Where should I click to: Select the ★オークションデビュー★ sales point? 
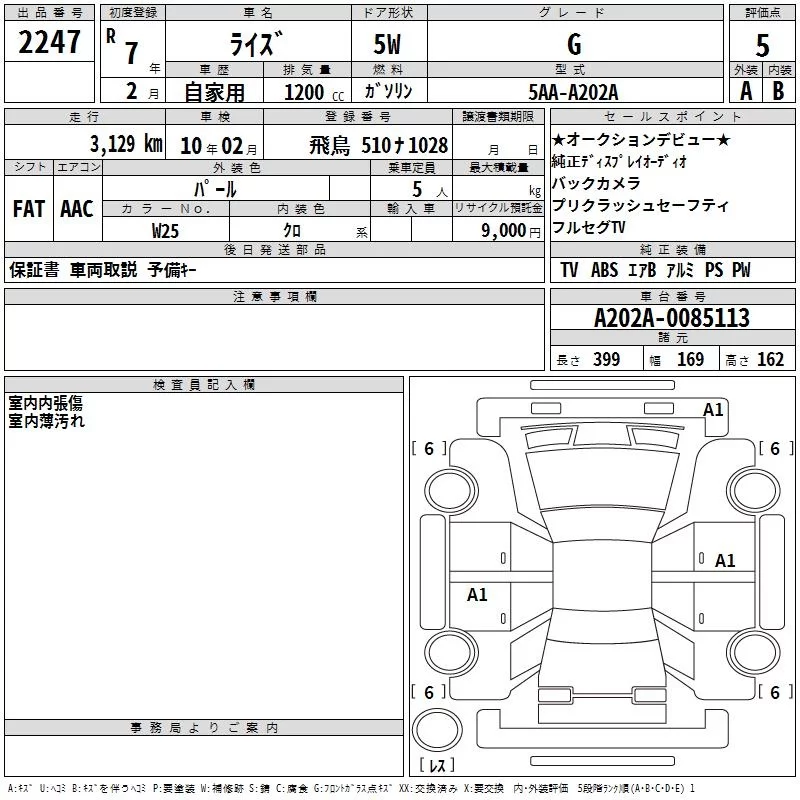pos(641,139)
